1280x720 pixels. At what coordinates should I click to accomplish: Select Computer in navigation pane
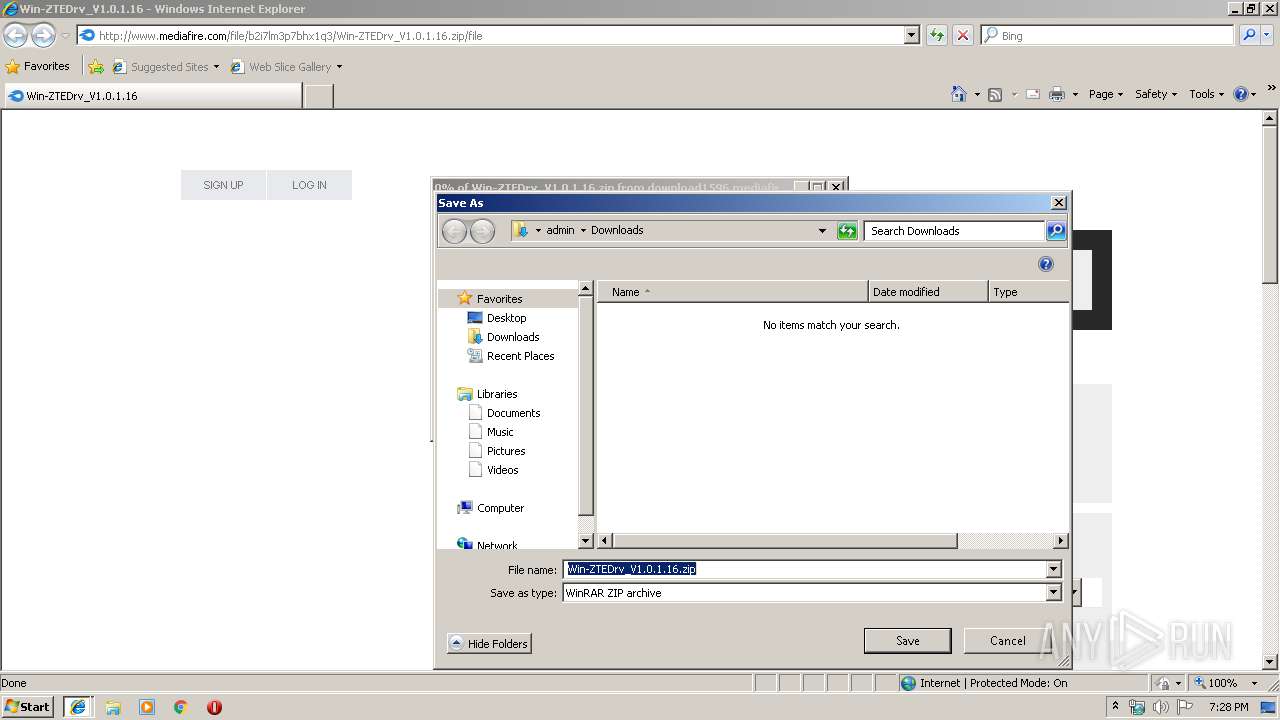click(500, 508)
